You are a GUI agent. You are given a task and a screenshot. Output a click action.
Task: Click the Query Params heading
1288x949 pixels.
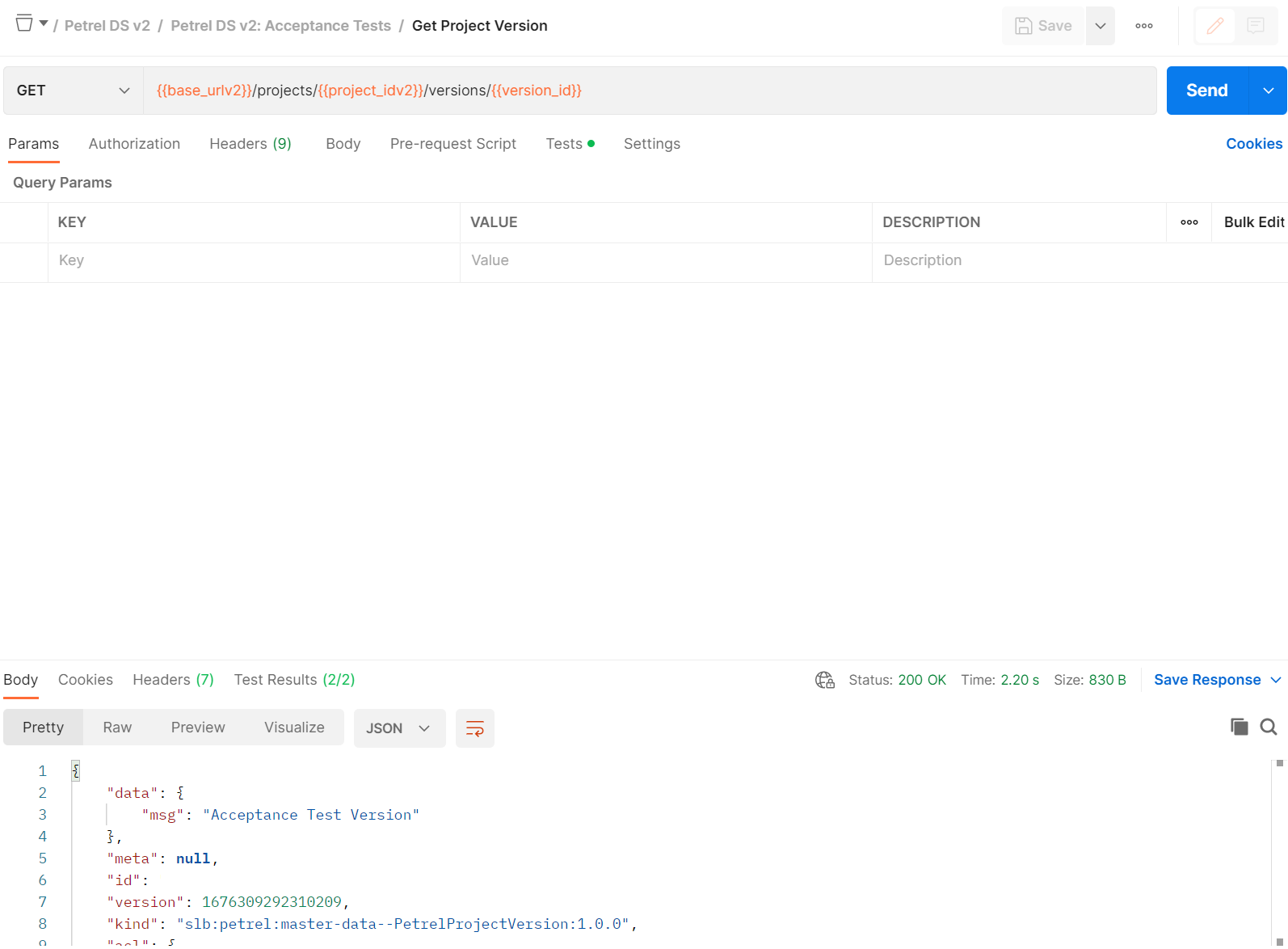pos(62,183)
